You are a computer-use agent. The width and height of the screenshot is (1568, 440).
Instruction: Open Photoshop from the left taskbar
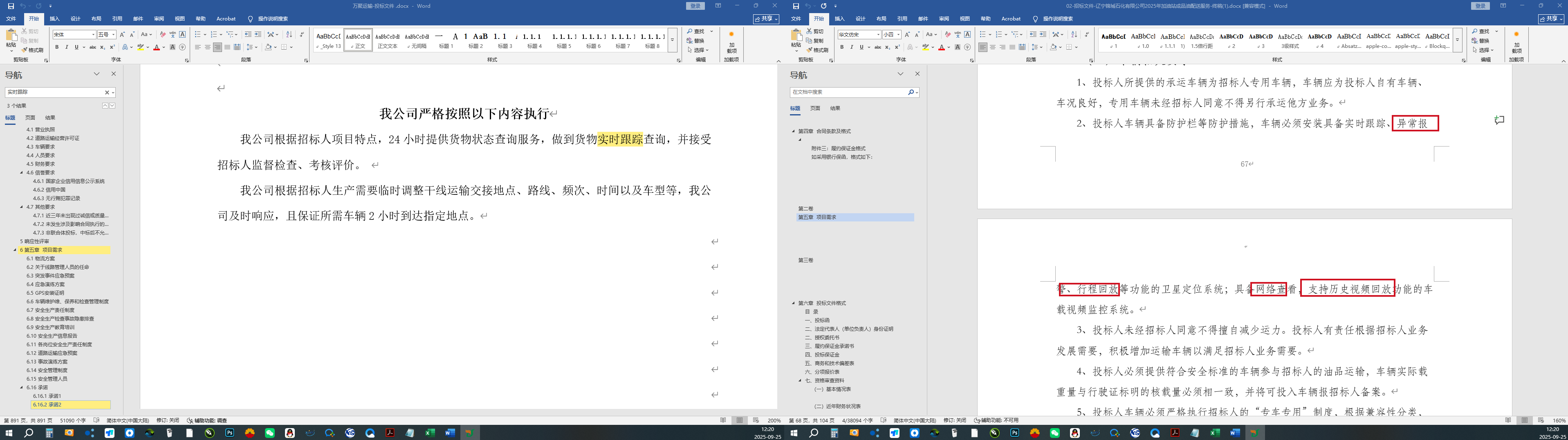[229, 433]
